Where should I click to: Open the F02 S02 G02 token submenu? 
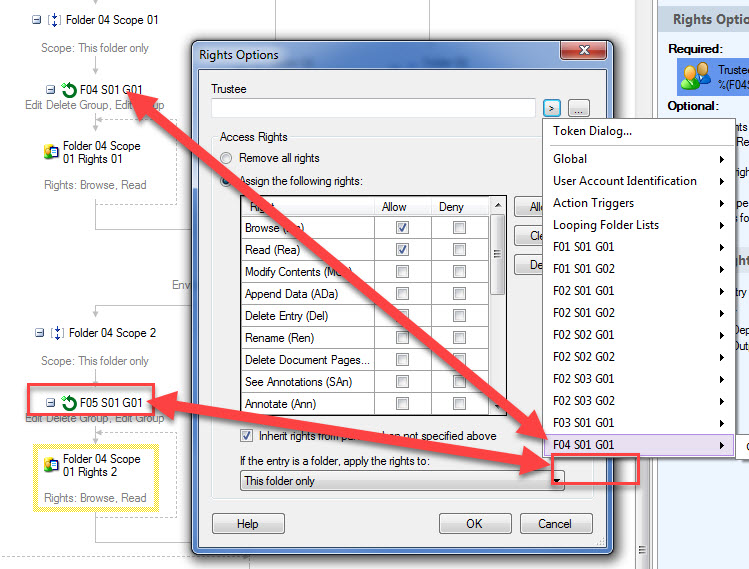coord(638,357)
